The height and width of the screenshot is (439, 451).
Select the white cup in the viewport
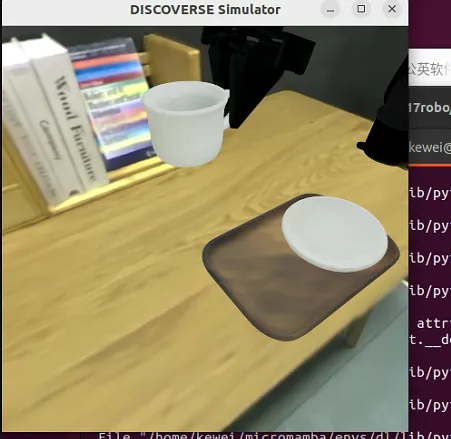click(185, 123)
